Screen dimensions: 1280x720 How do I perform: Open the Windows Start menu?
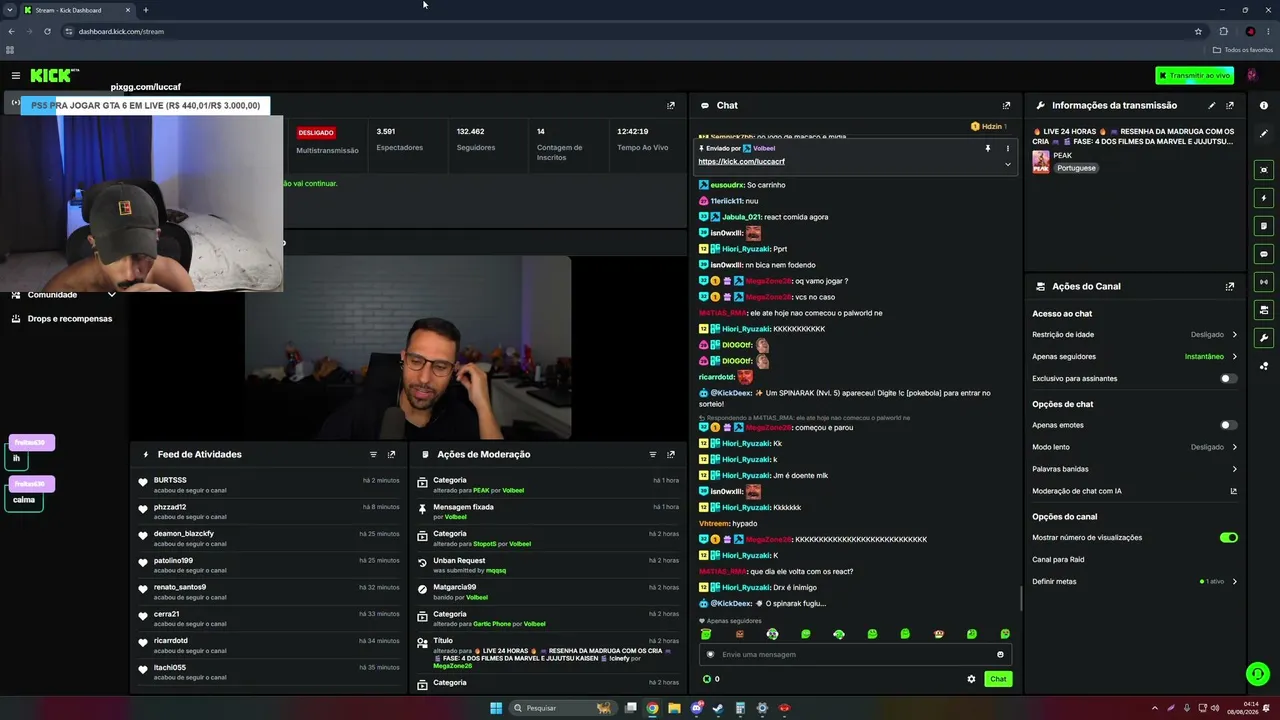click(496, 708)
